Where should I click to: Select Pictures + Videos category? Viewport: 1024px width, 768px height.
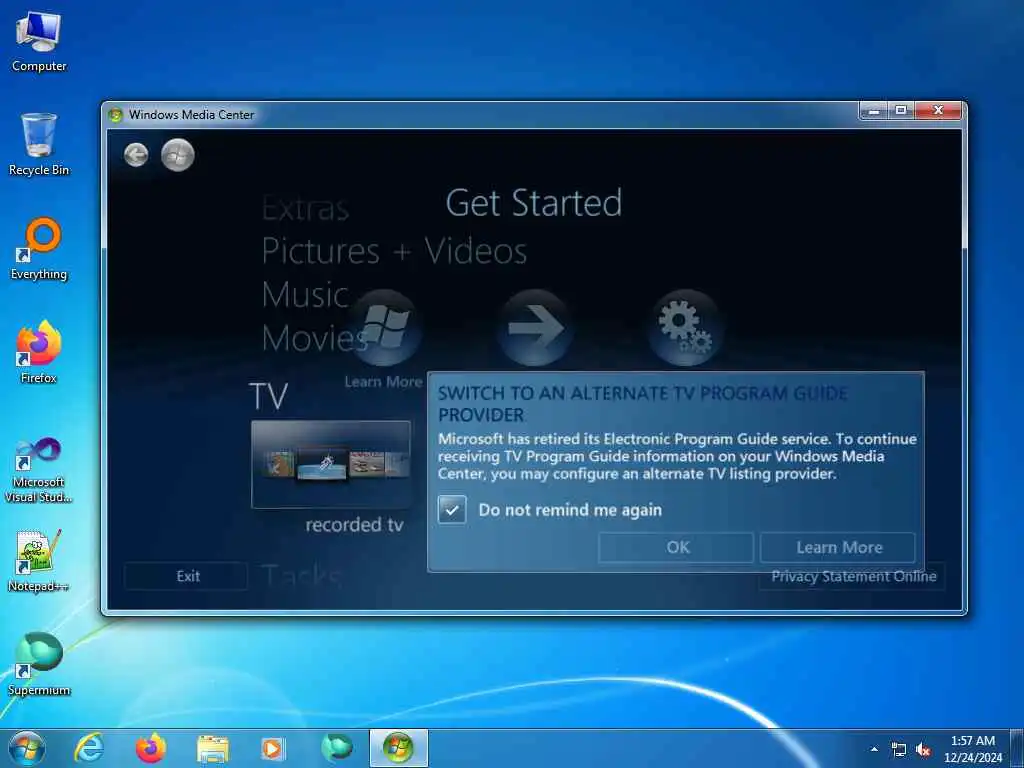[394, 251]
